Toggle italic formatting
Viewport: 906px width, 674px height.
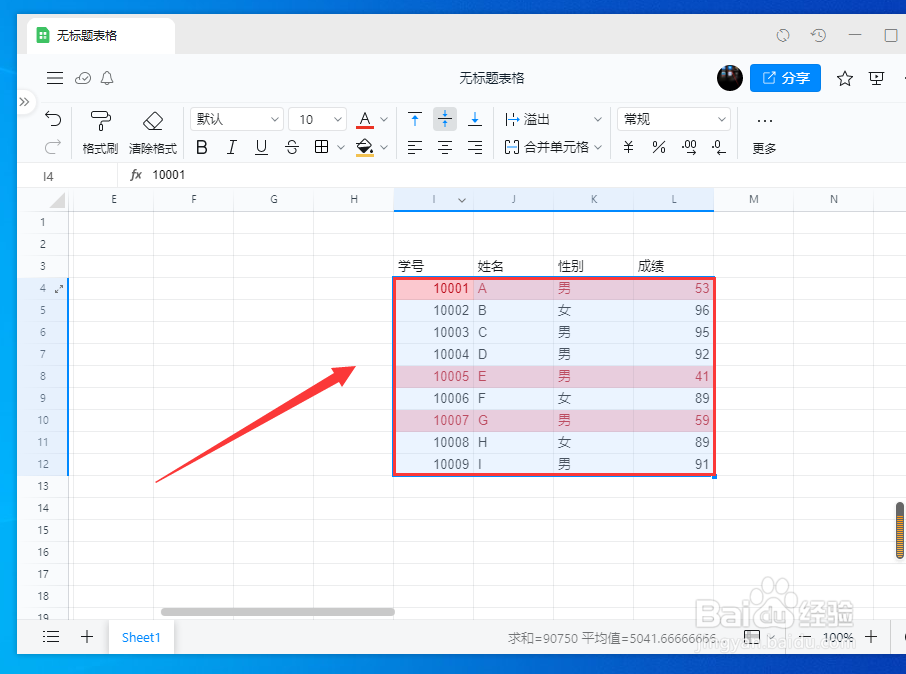pyautogui.click(x=232, y=147)
